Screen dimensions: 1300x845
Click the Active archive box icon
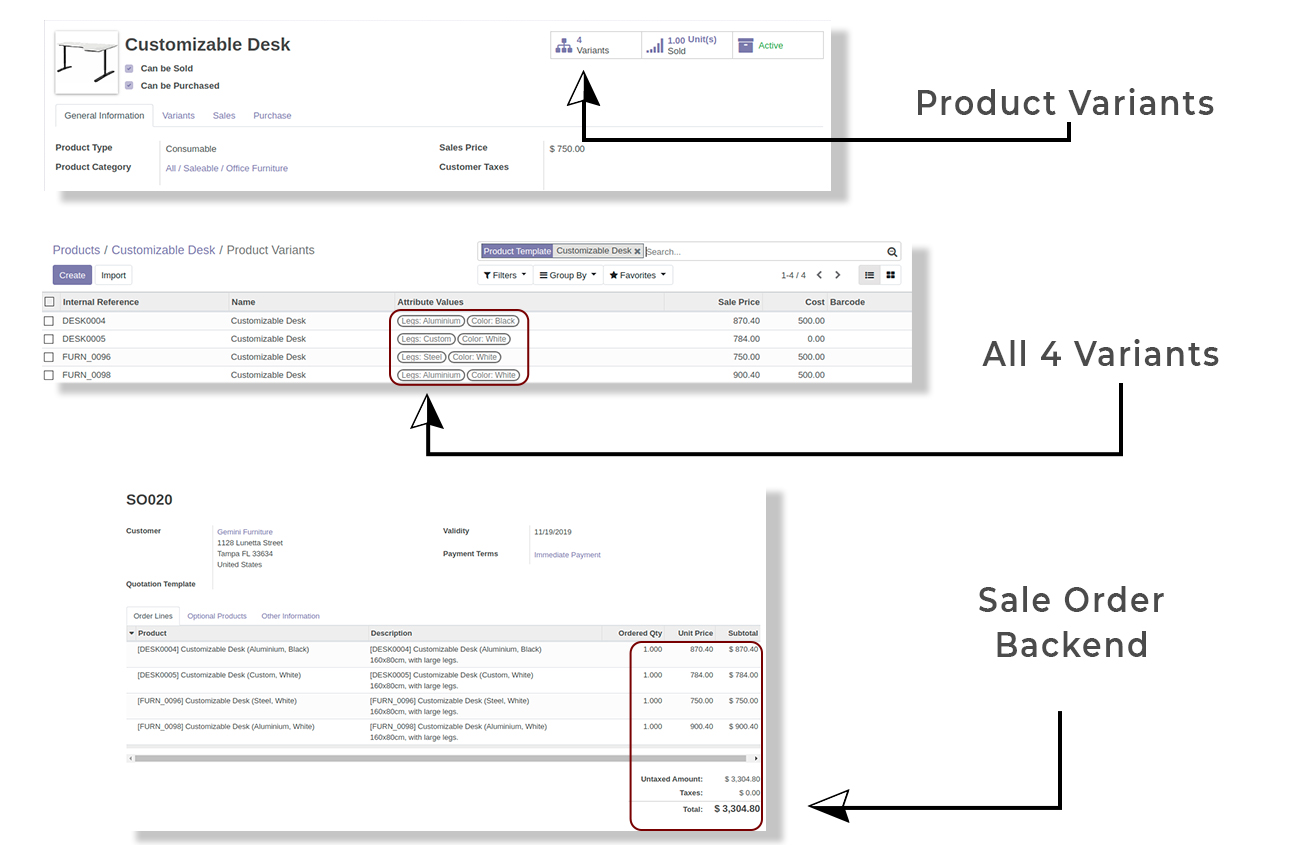(745, 46)
